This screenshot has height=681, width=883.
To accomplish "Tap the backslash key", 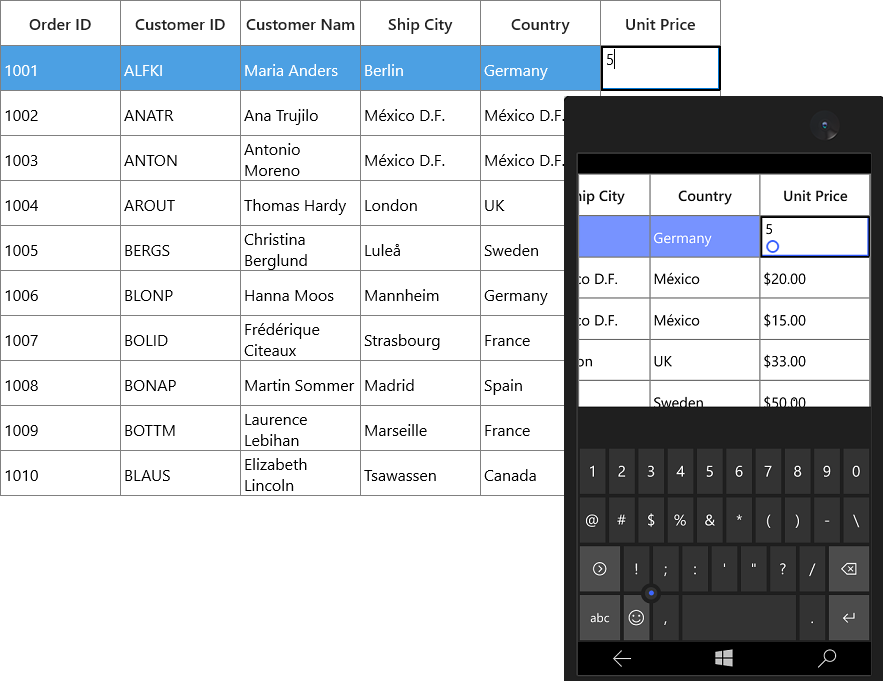I will pos(856,520).
